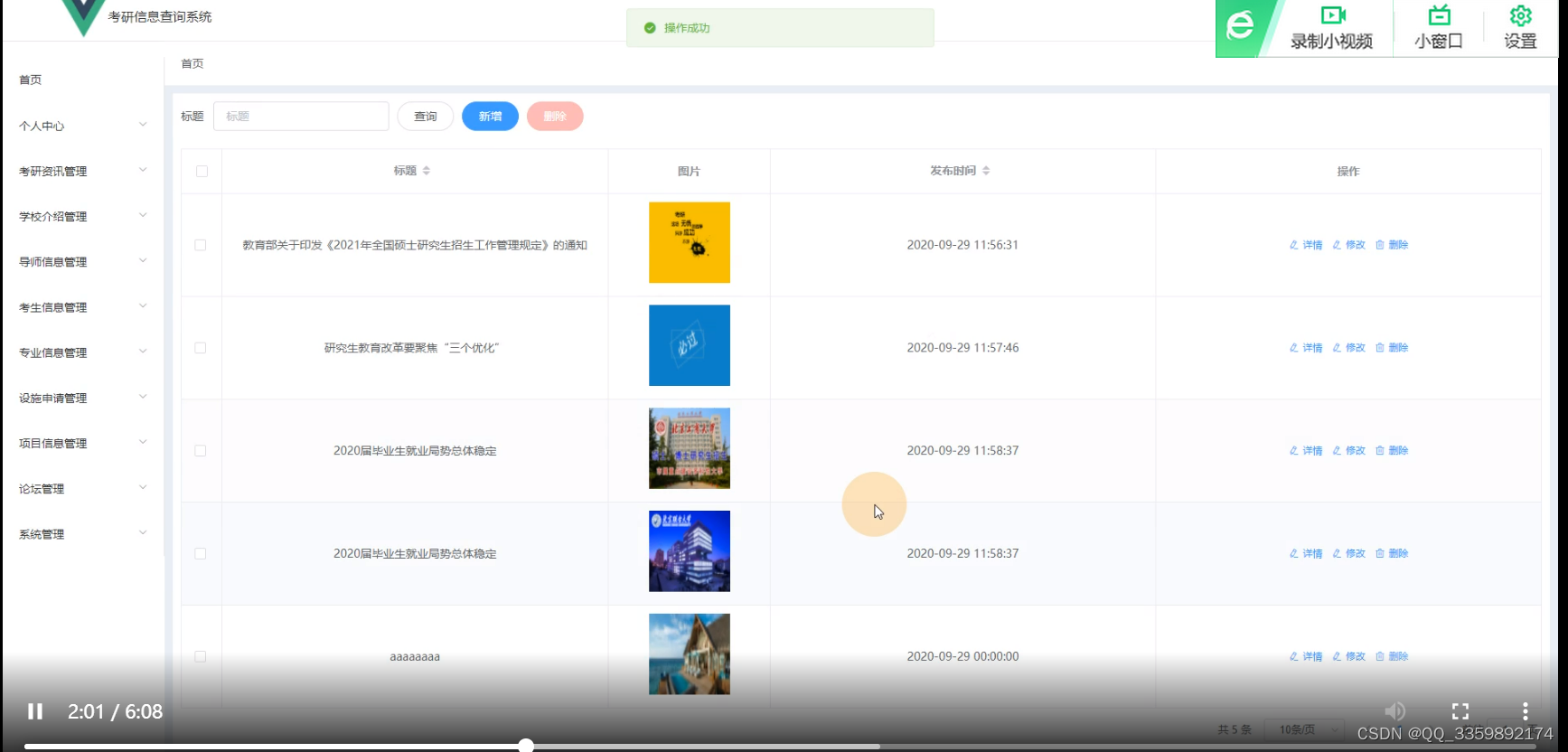Click 删除 on row with blue night building

(1392, 554)
